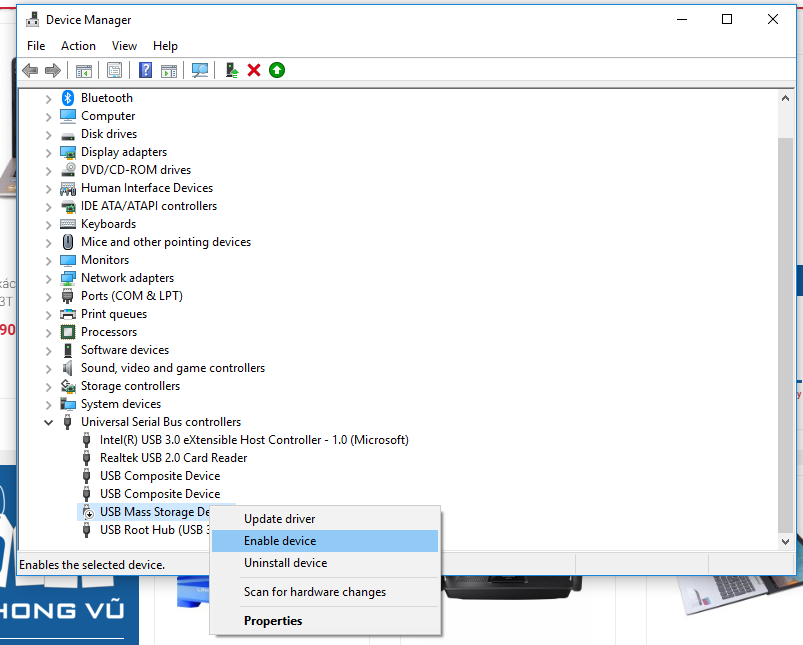Viewport: 803px width, 645px height.
Task: Expand the Display adapters category
Action: click(x=48, y=153)
